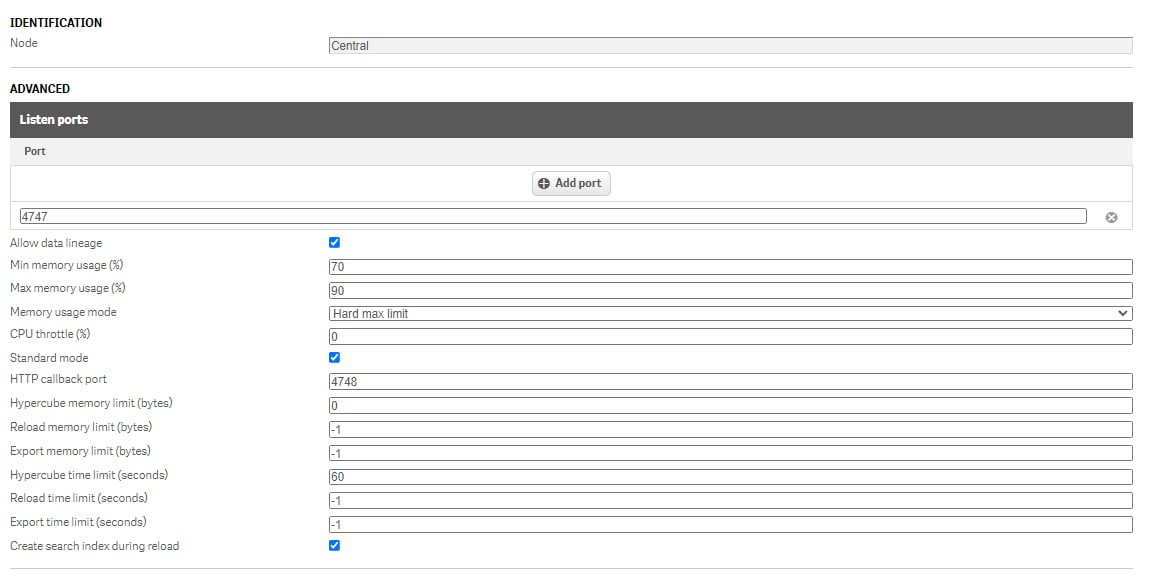The height and width of the screenshot is (581, 1151).
Task: Click the Allow data lineage label
Action: pos(56,243)
